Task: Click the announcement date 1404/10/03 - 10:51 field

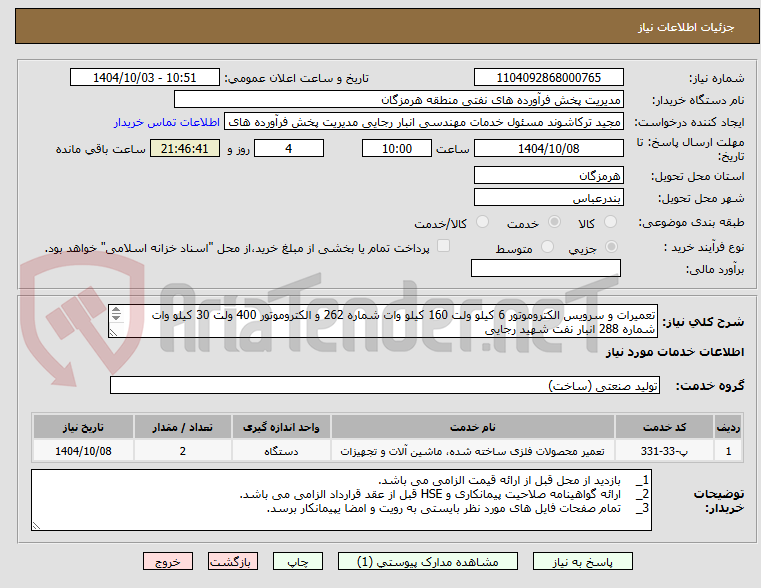Action: 145,78
